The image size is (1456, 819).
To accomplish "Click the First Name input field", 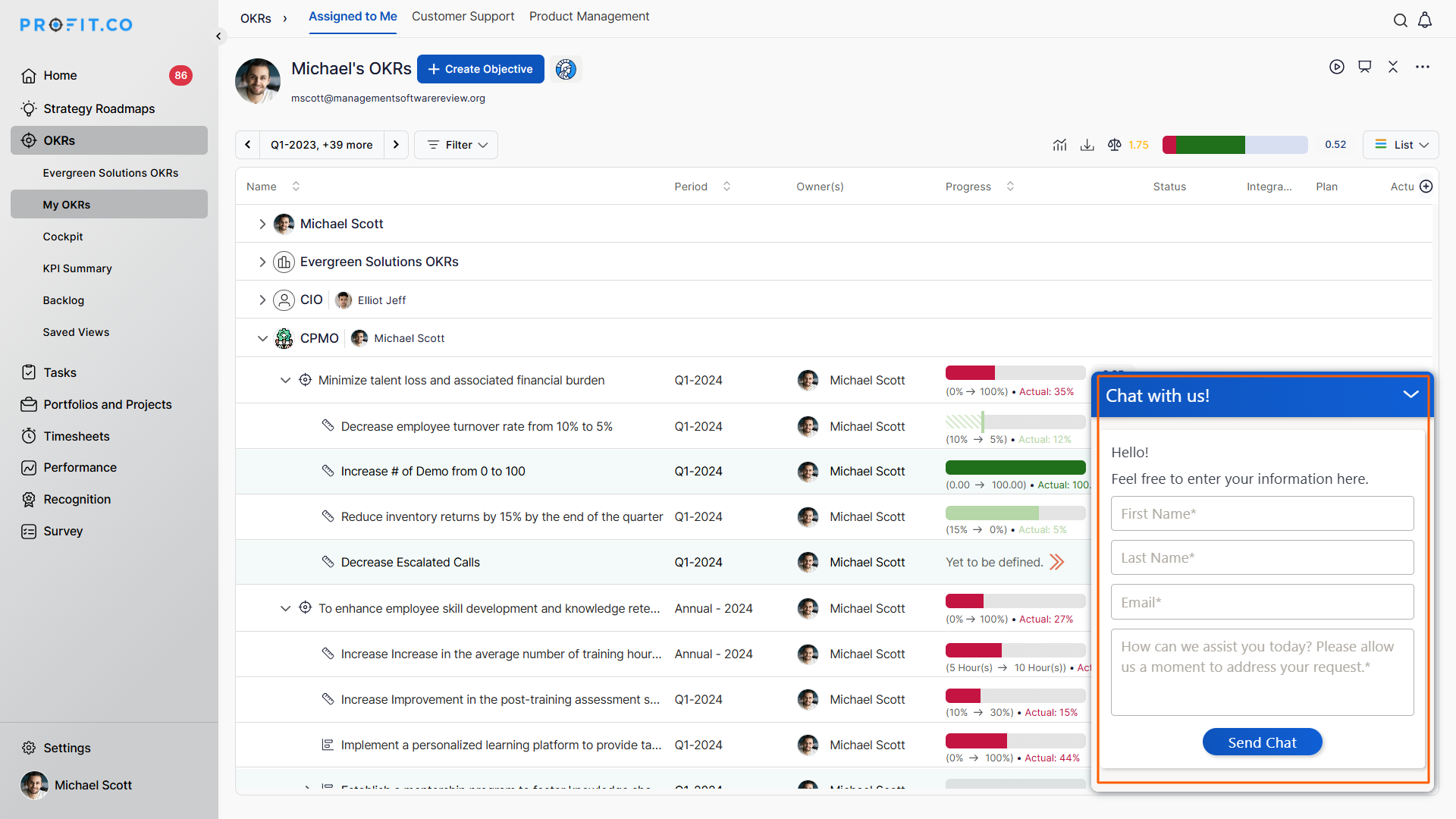I will pyautogui.click(x=1261, y=513).
